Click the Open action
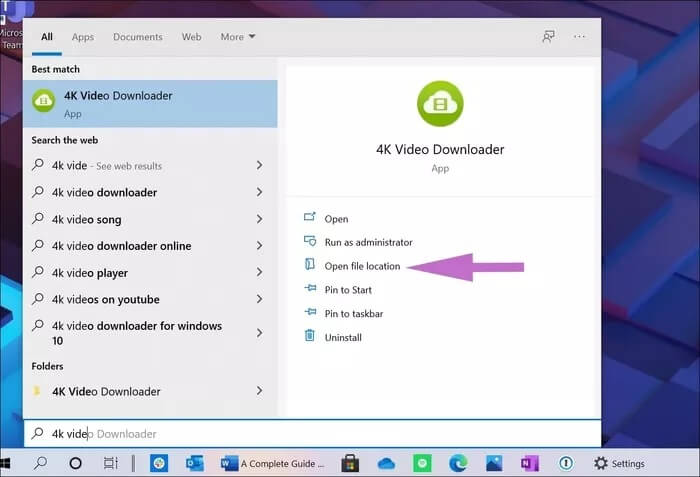Image resolution: width=700 pixels, height=477 pixels. 336,219
